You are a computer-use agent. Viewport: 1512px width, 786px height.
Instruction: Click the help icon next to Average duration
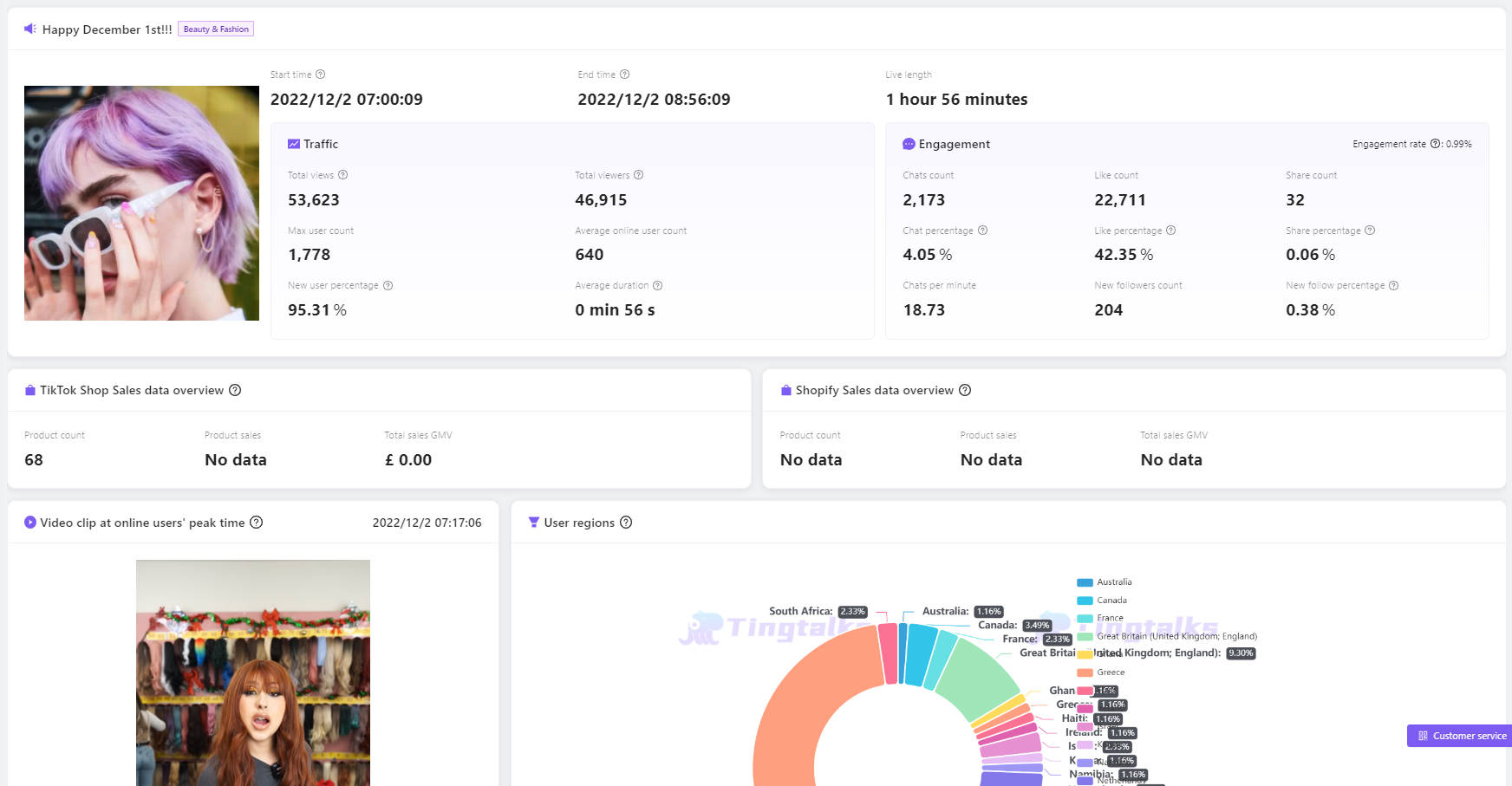(657, 285)
